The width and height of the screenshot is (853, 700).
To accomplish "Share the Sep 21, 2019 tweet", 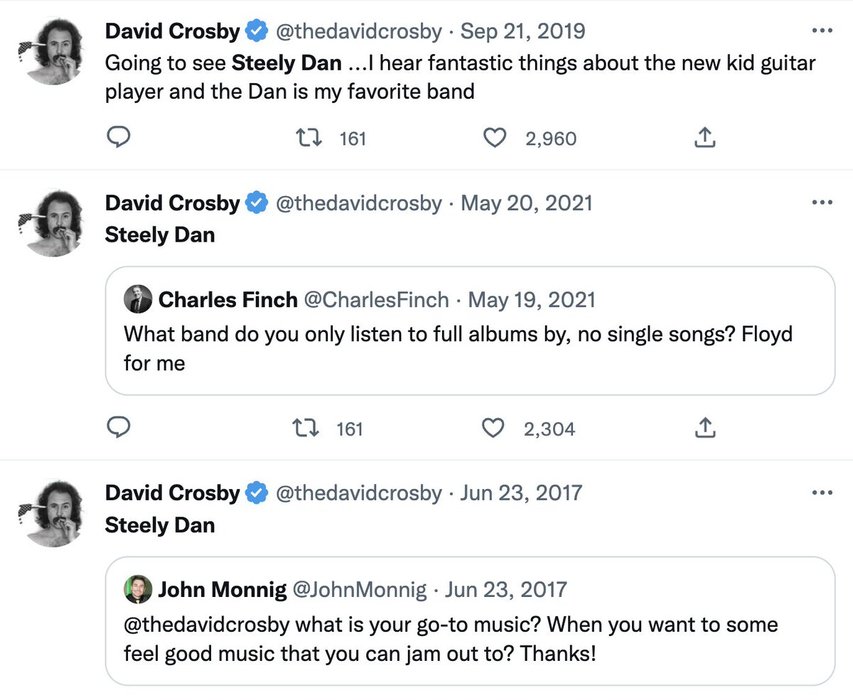I will click(x=705, y=138).
